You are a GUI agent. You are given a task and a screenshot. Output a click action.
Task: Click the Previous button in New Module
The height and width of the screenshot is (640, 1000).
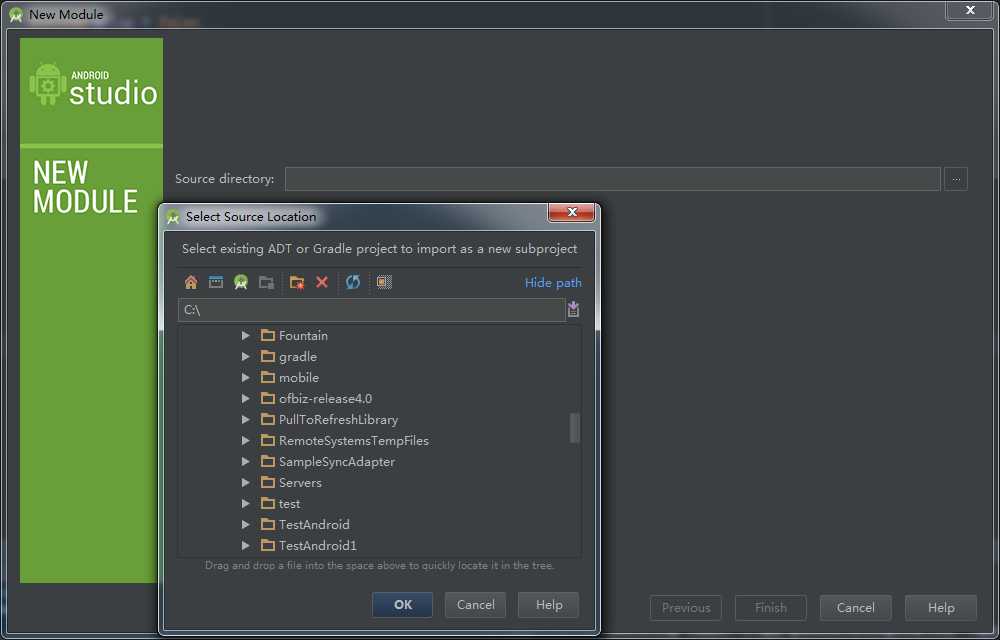pos(686,608)
